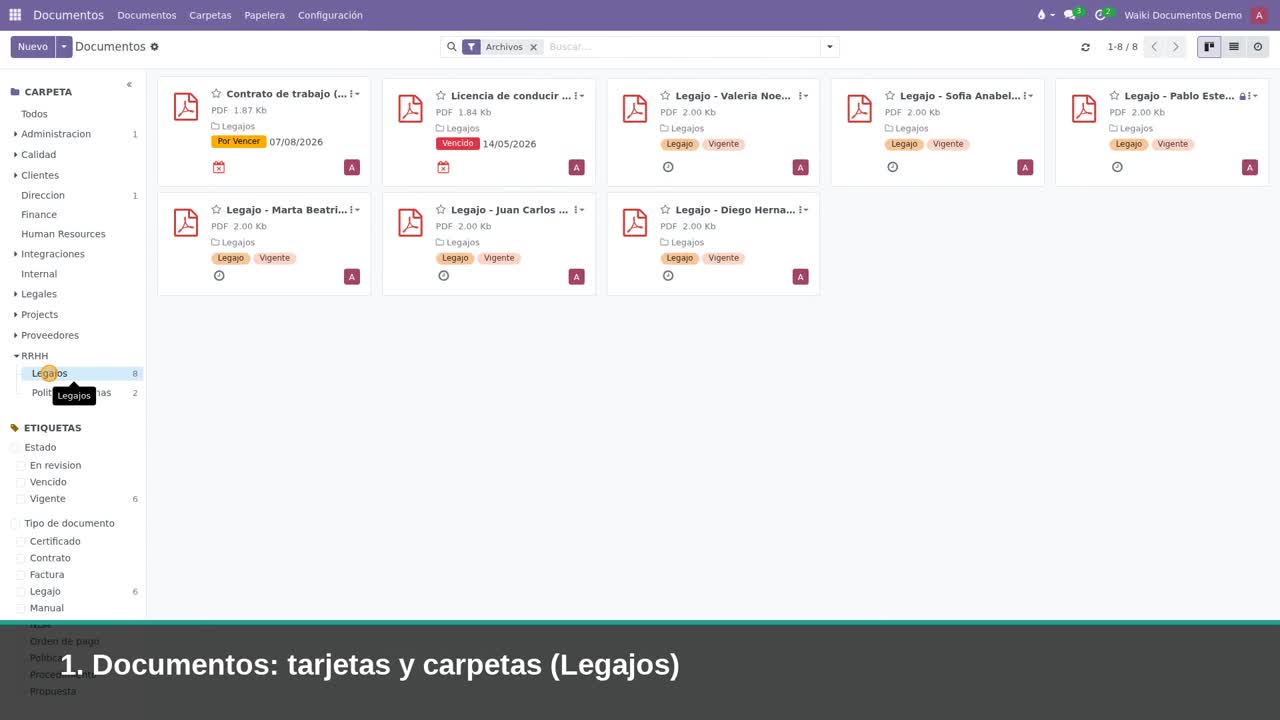Open the conversations chat icon in top bar
This screenshot has width=1280, height=720.
click(1070, 15)
